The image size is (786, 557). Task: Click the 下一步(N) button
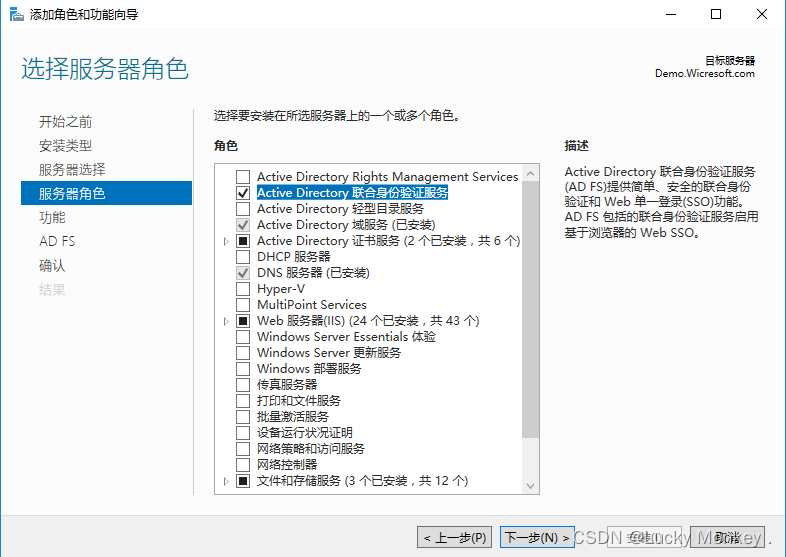pos(537,537)
